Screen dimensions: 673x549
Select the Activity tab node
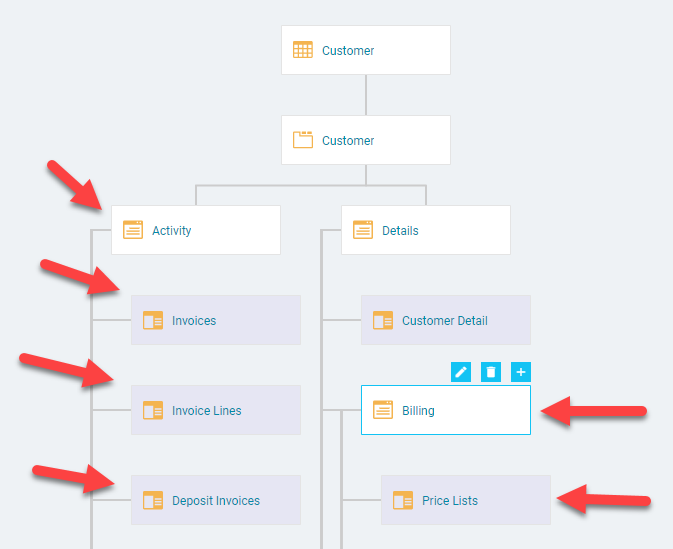click(196, 230)
